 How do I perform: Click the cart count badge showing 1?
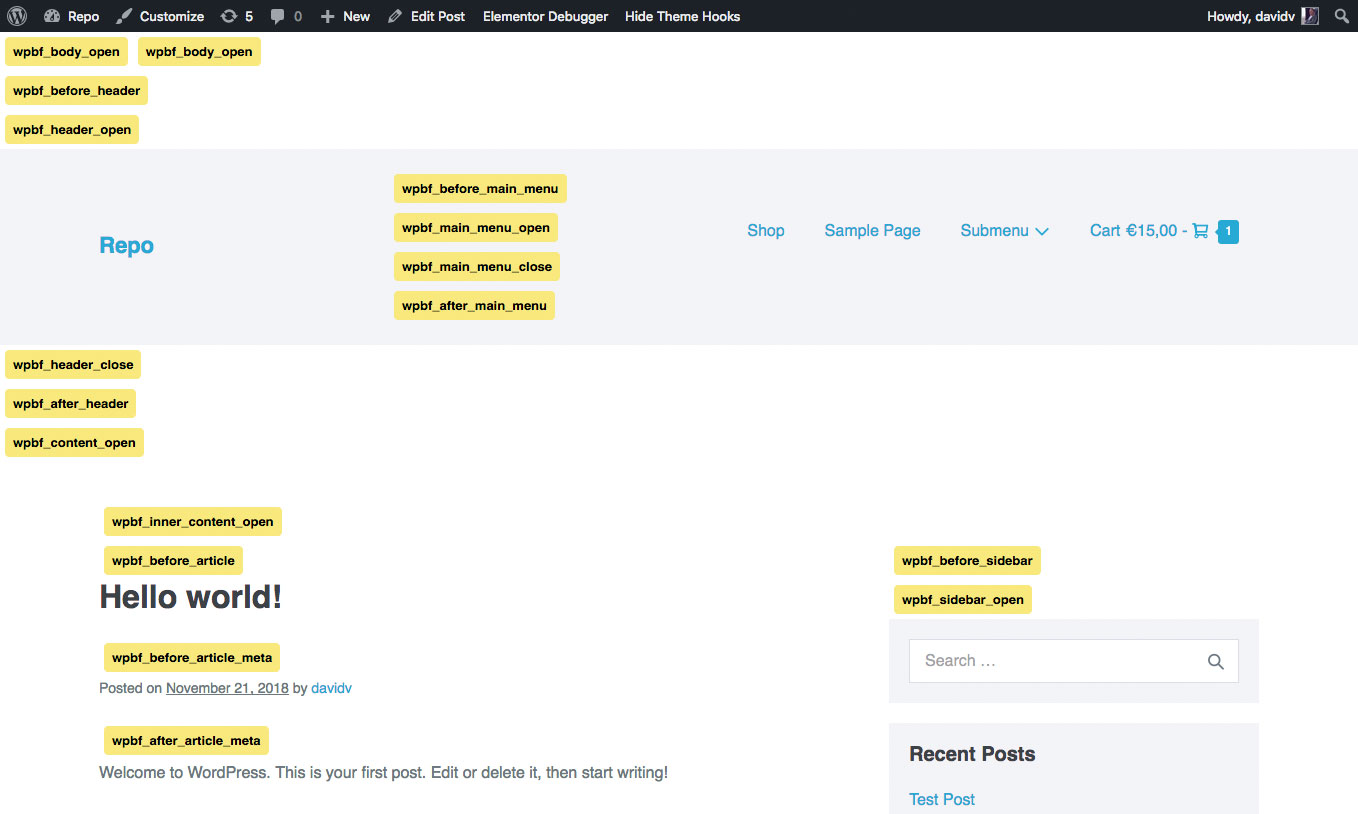1228,232
